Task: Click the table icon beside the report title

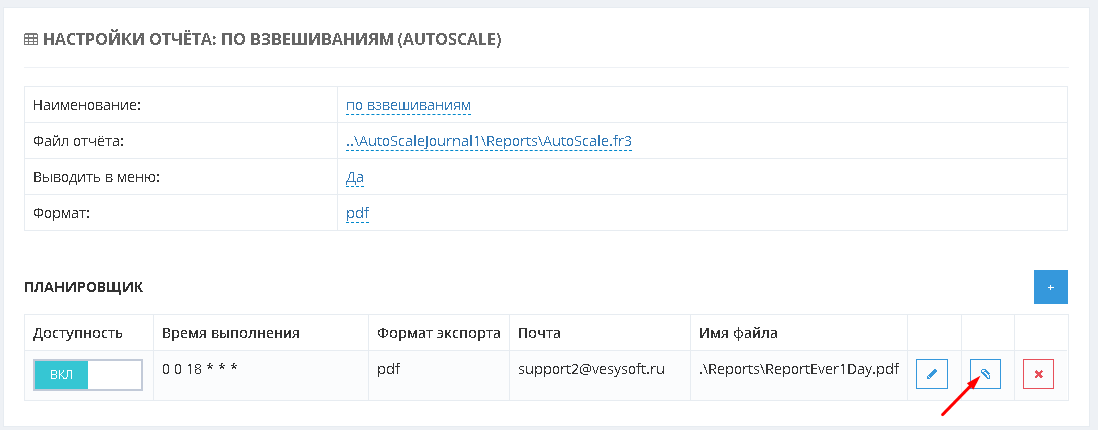Action: [x=30, y=41]
